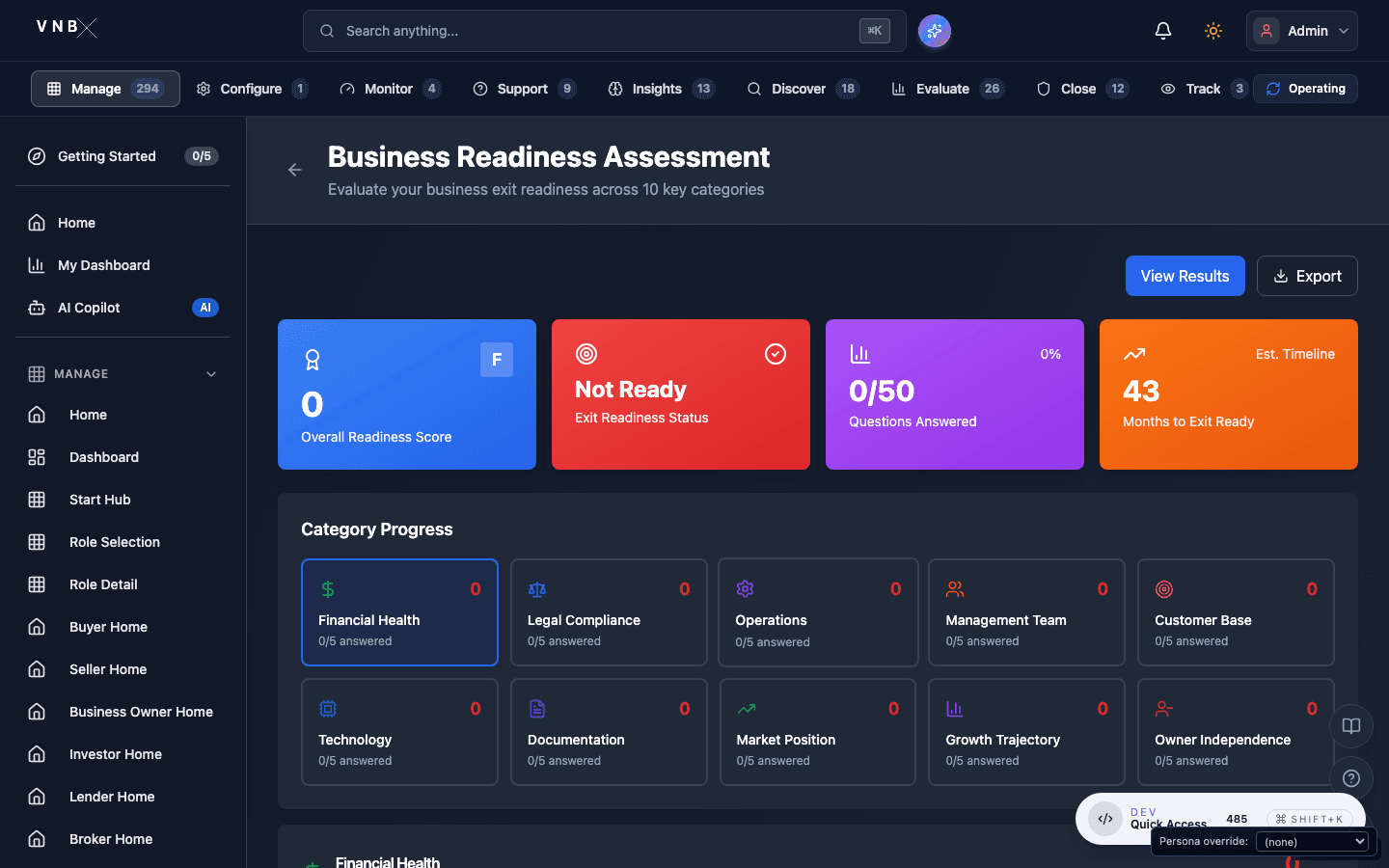Open the VNB logo in the top left
The height and width of the screenshot is (868, 1389).
click(x=65, y=27)
